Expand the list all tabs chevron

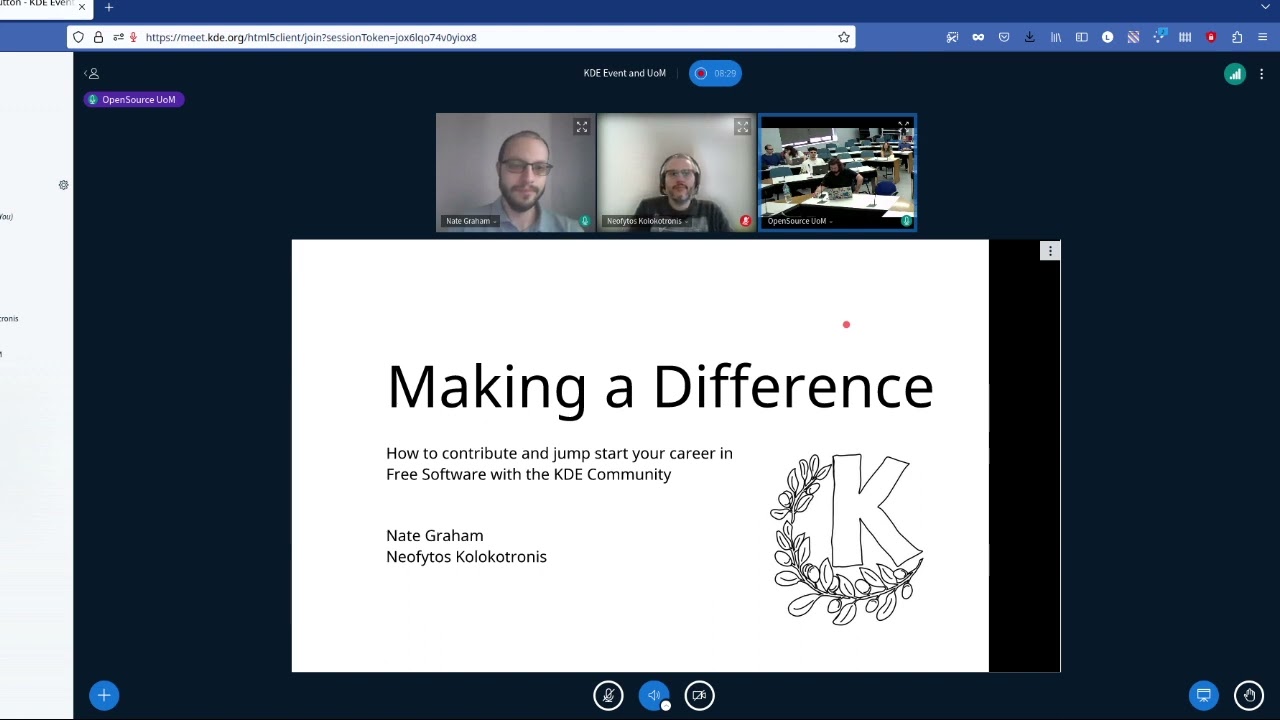1265,7
